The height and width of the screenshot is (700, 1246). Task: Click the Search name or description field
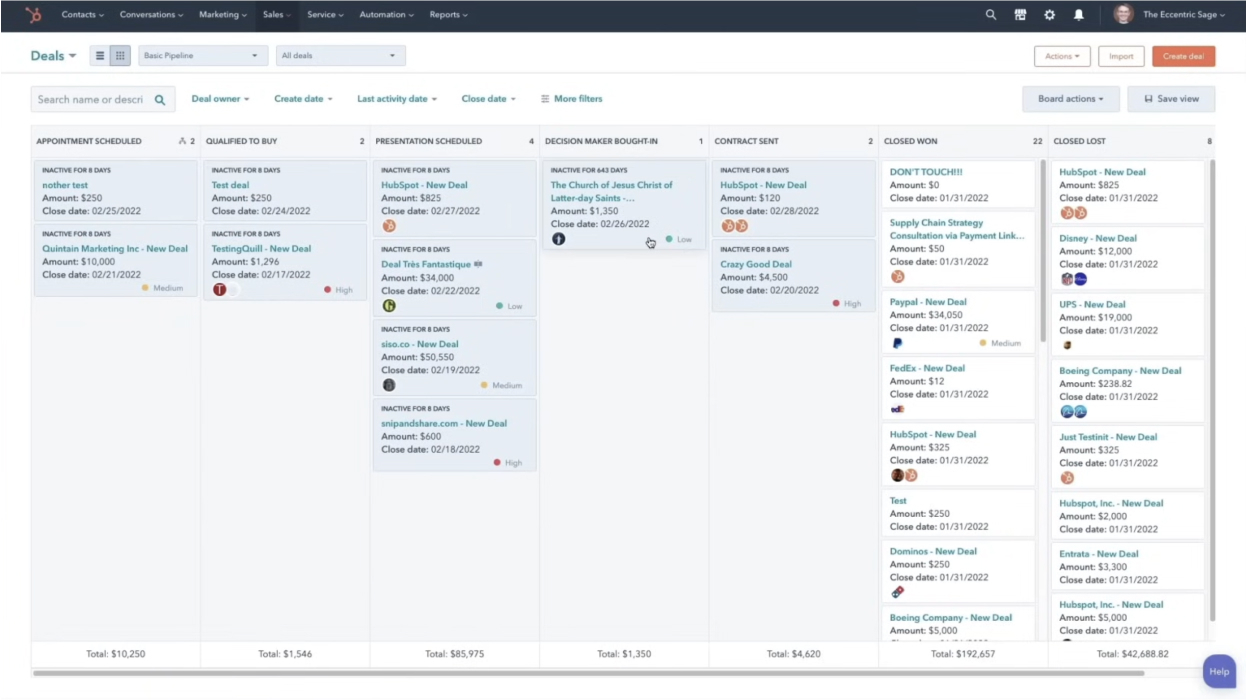[103, 99]
